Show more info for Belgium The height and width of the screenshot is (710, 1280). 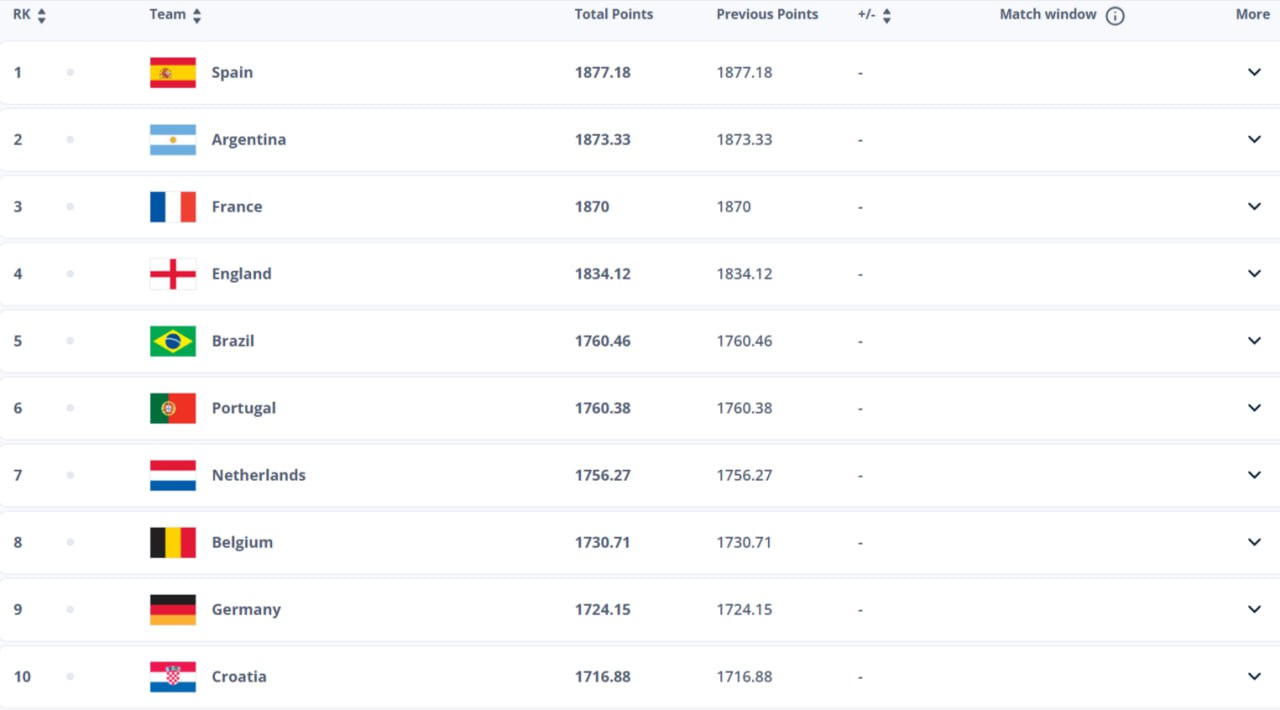click(1254, 542)
